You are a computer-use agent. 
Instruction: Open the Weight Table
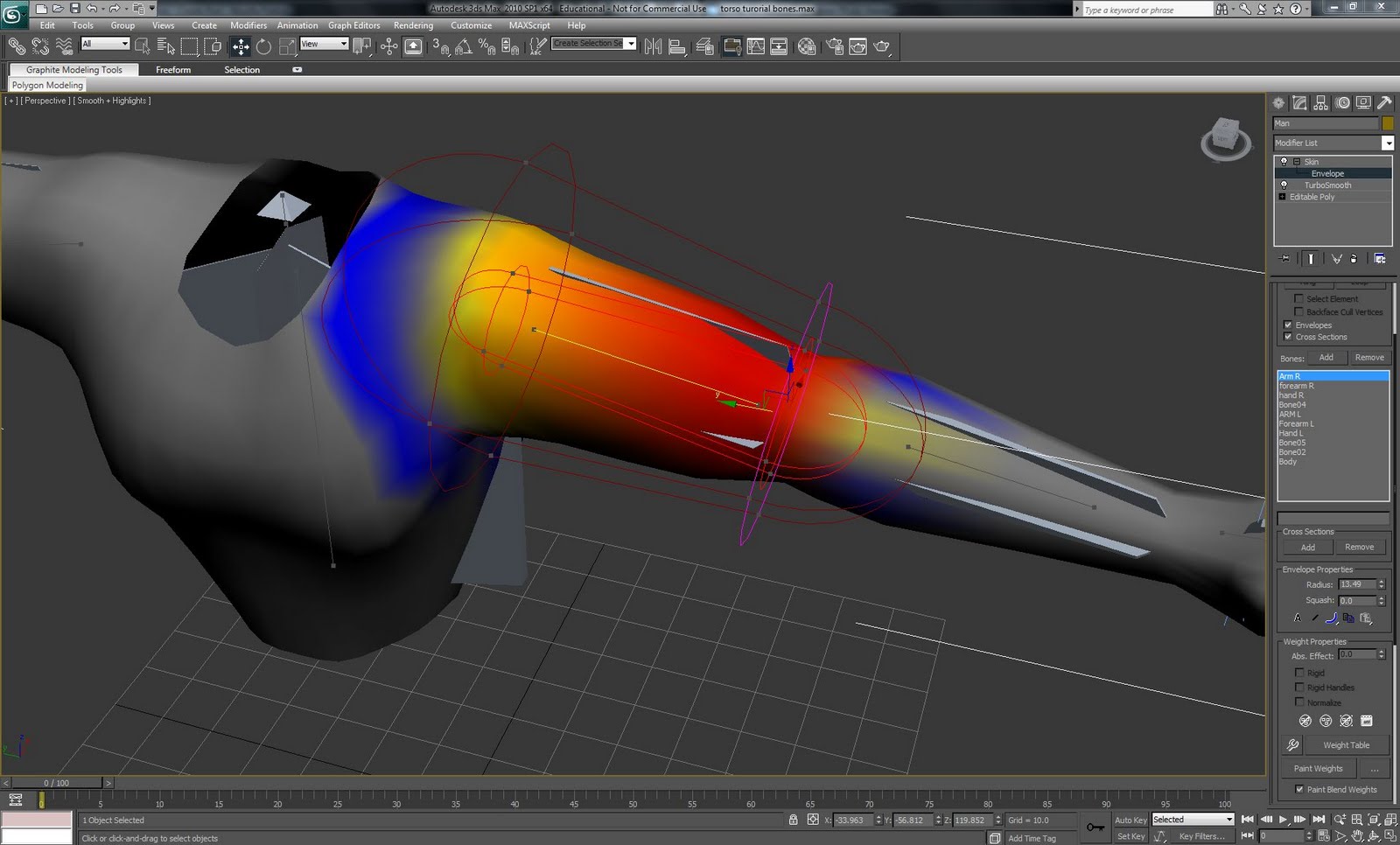(1347, 744)
